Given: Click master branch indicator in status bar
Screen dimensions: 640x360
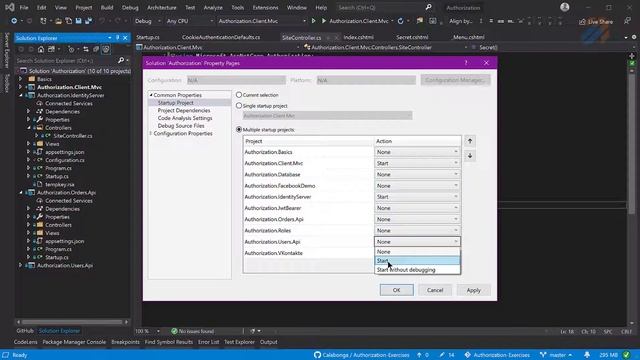Looking at the screenshot, I should coord(557,355).
